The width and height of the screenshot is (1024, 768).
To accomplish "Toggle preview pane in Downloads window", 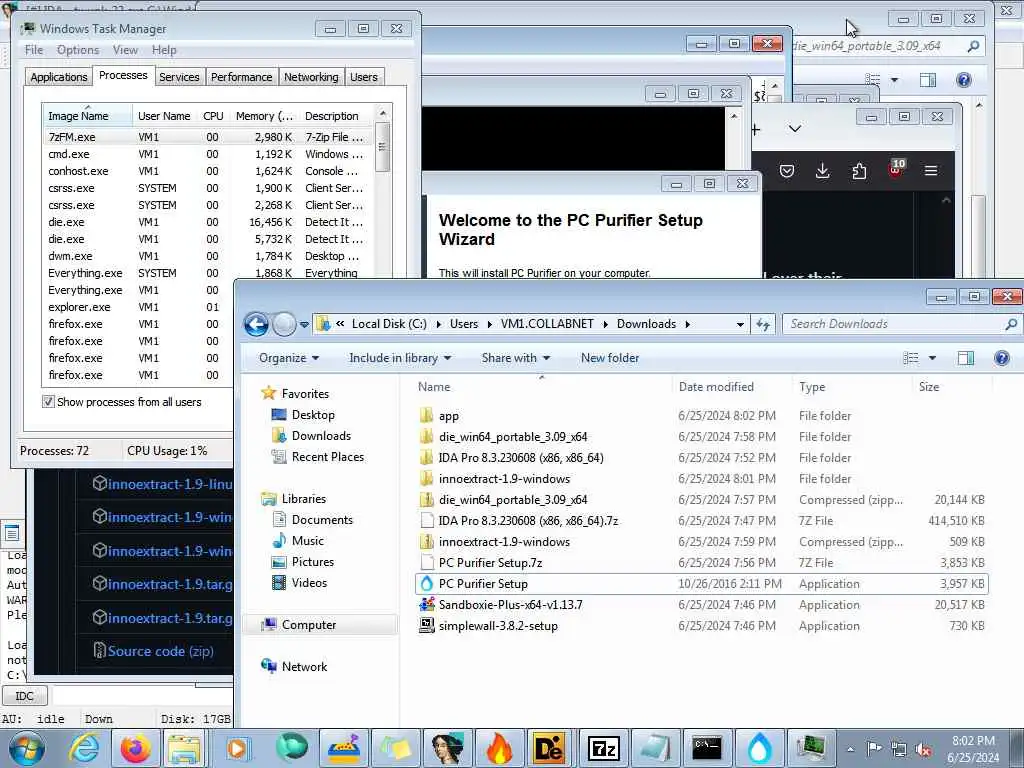I will click(x=965, y=358).
